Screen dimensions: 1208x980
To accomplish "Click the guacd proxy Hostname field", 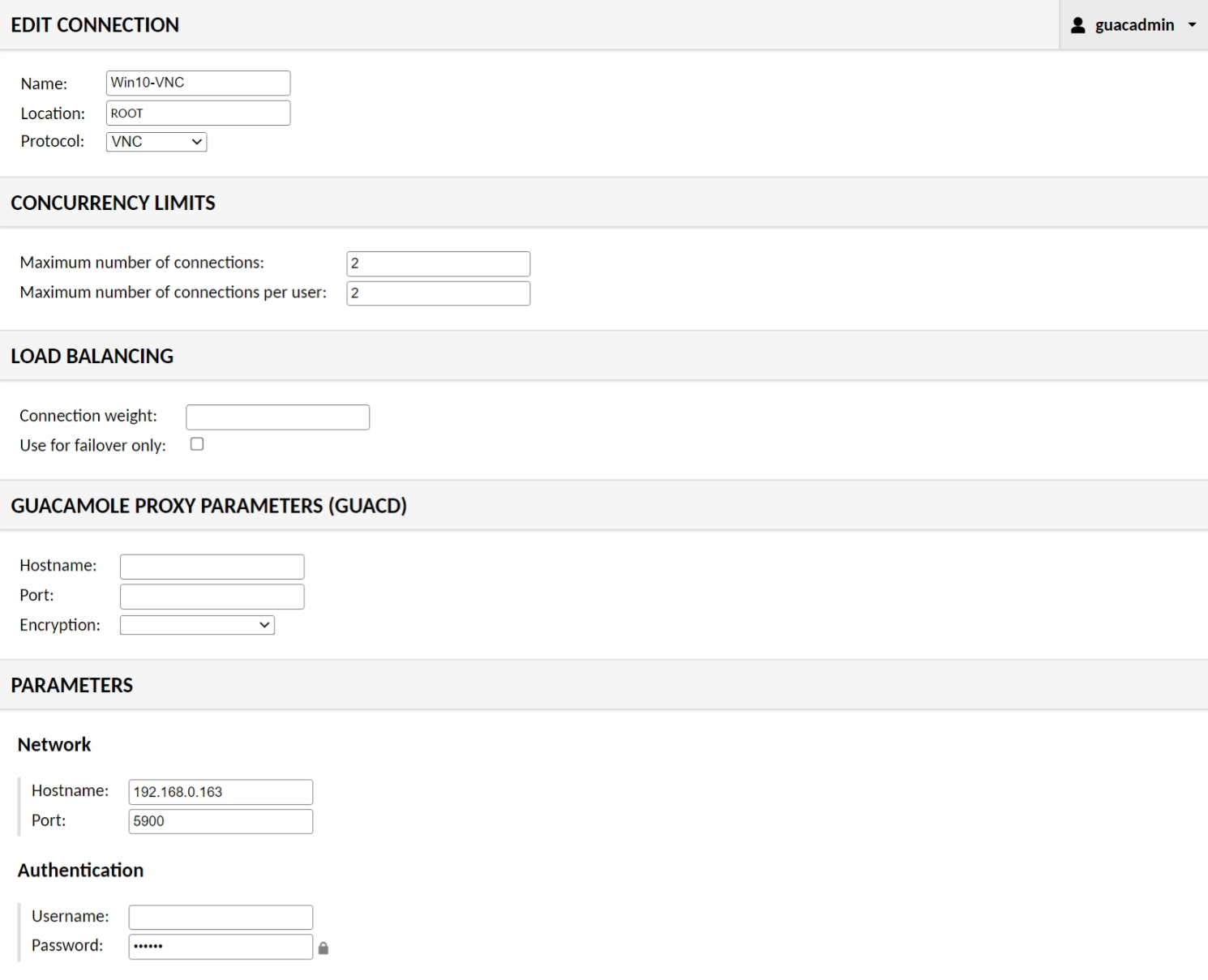I will (x=212, y=567).
